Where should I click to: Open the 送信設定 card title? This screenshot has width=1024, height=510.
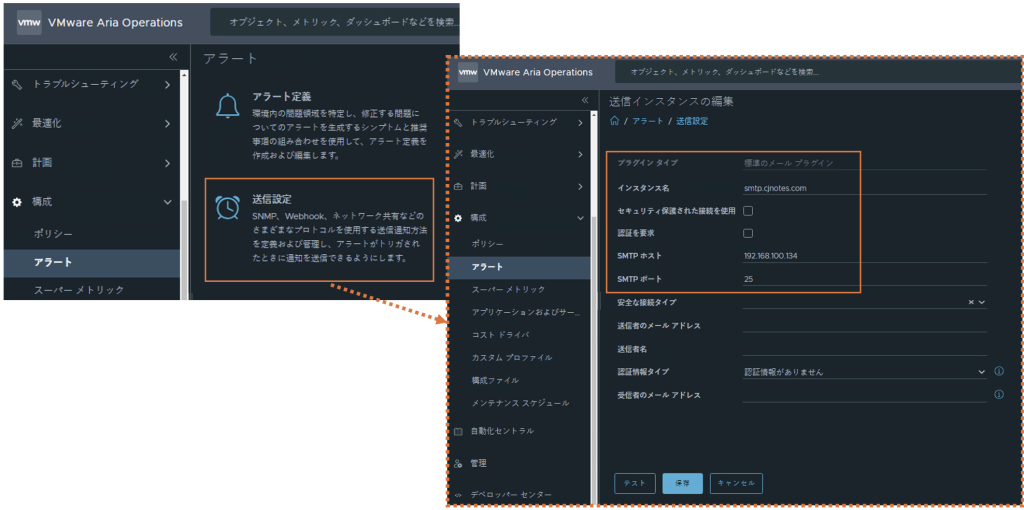[x=272, y=199]
